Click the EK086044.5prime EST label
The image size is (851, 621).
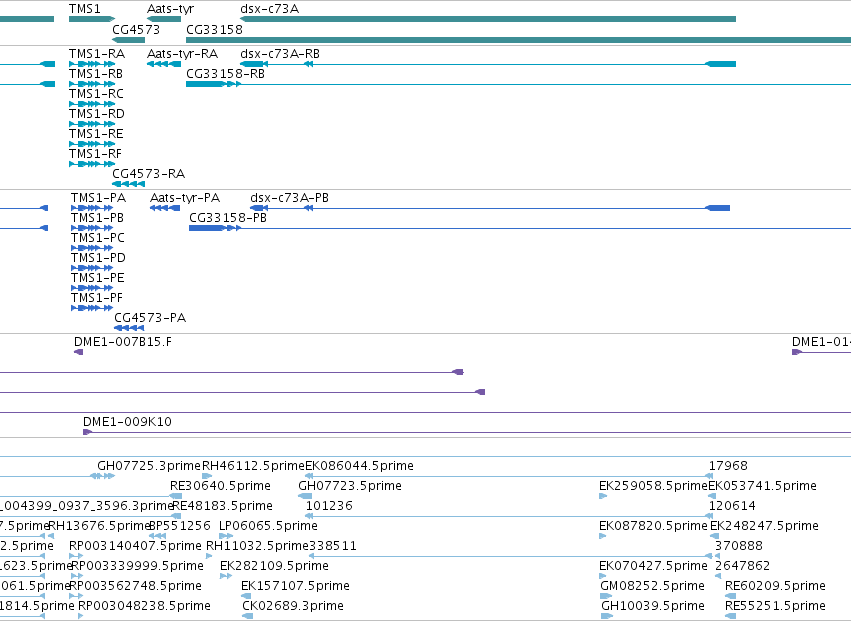[359, 466]
